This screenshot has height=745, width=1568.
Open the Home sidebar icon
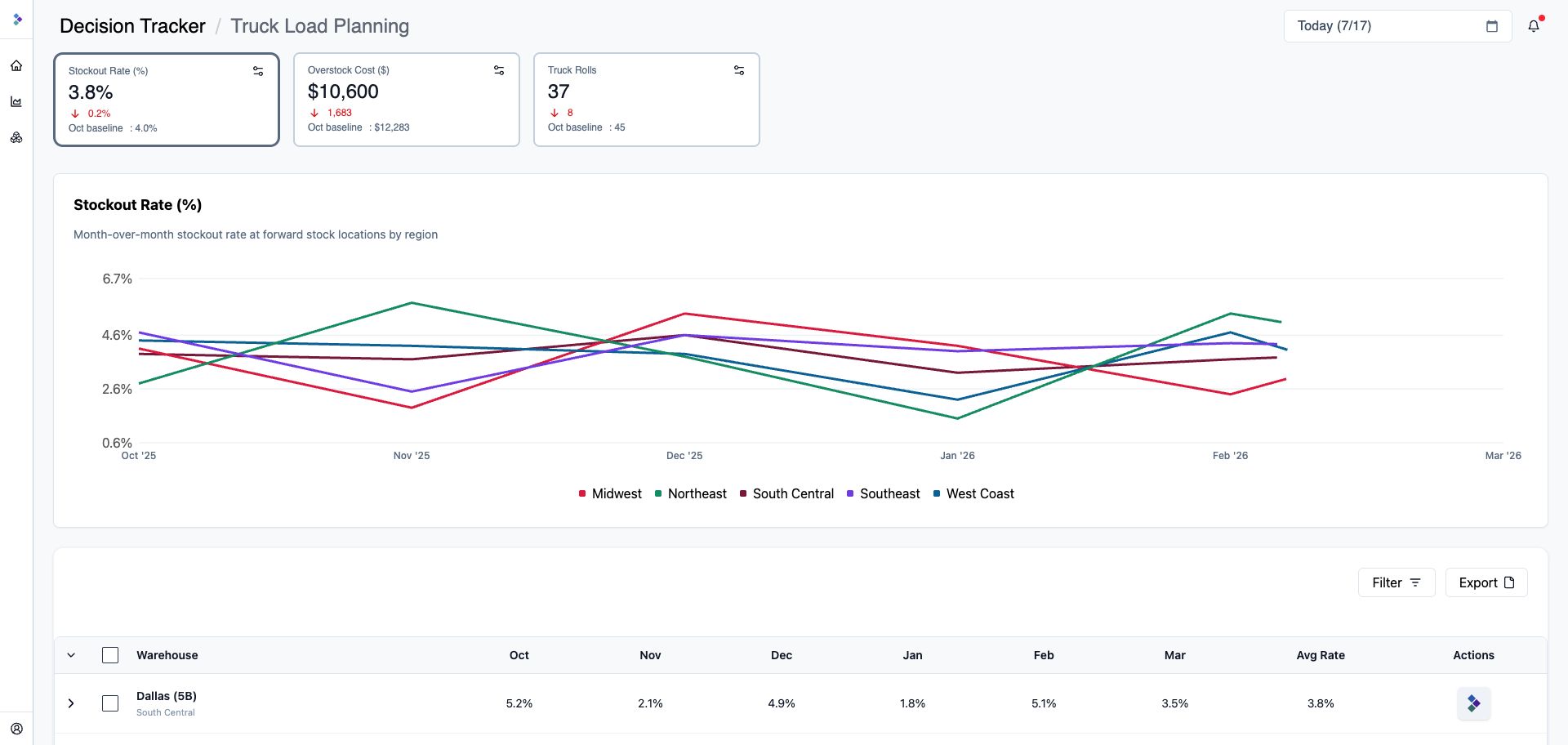16,65
